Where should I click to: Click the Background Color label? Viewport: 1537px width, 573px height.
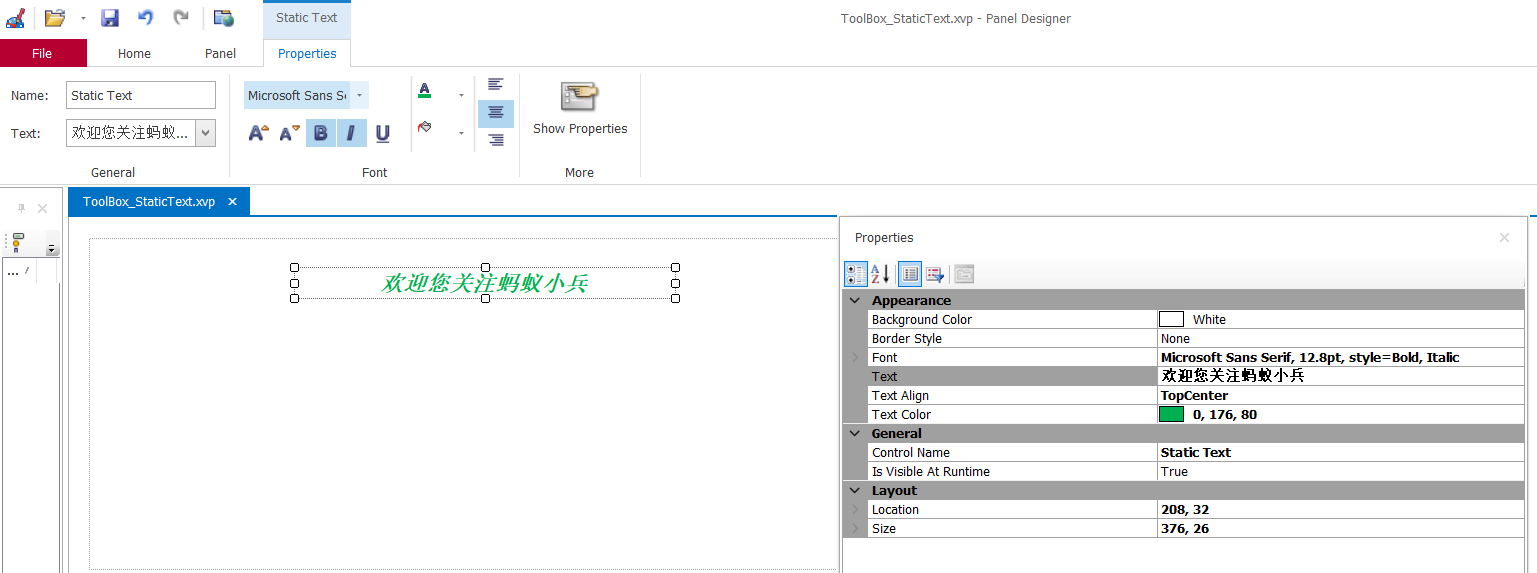point(921,320)
